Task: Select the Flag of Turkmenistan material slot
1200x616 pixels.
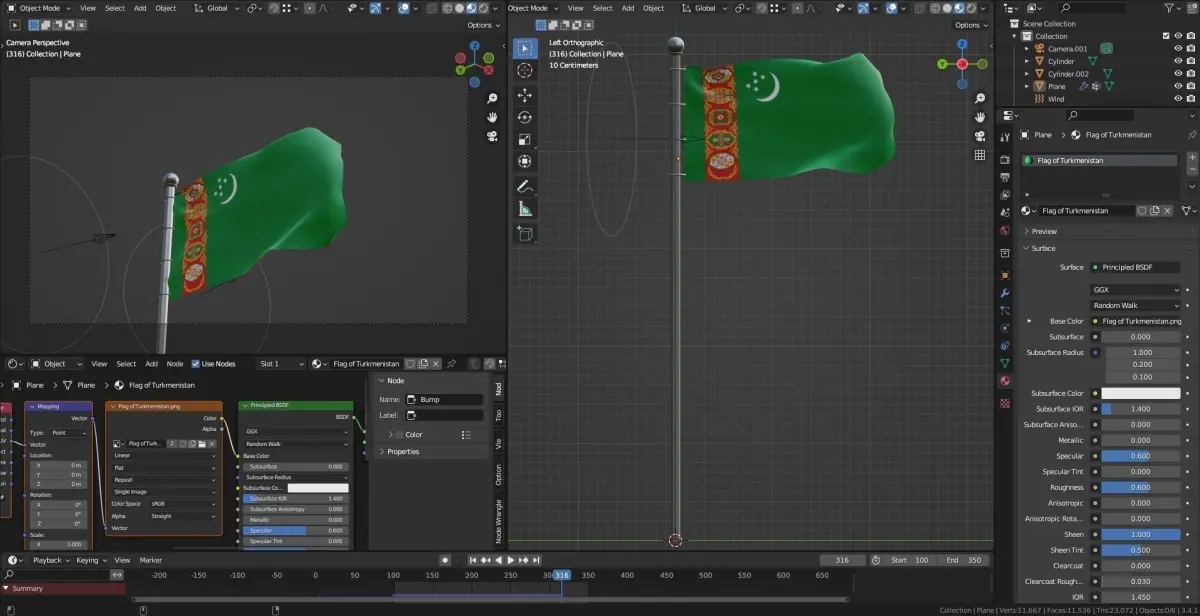Action: point(1099,160)
